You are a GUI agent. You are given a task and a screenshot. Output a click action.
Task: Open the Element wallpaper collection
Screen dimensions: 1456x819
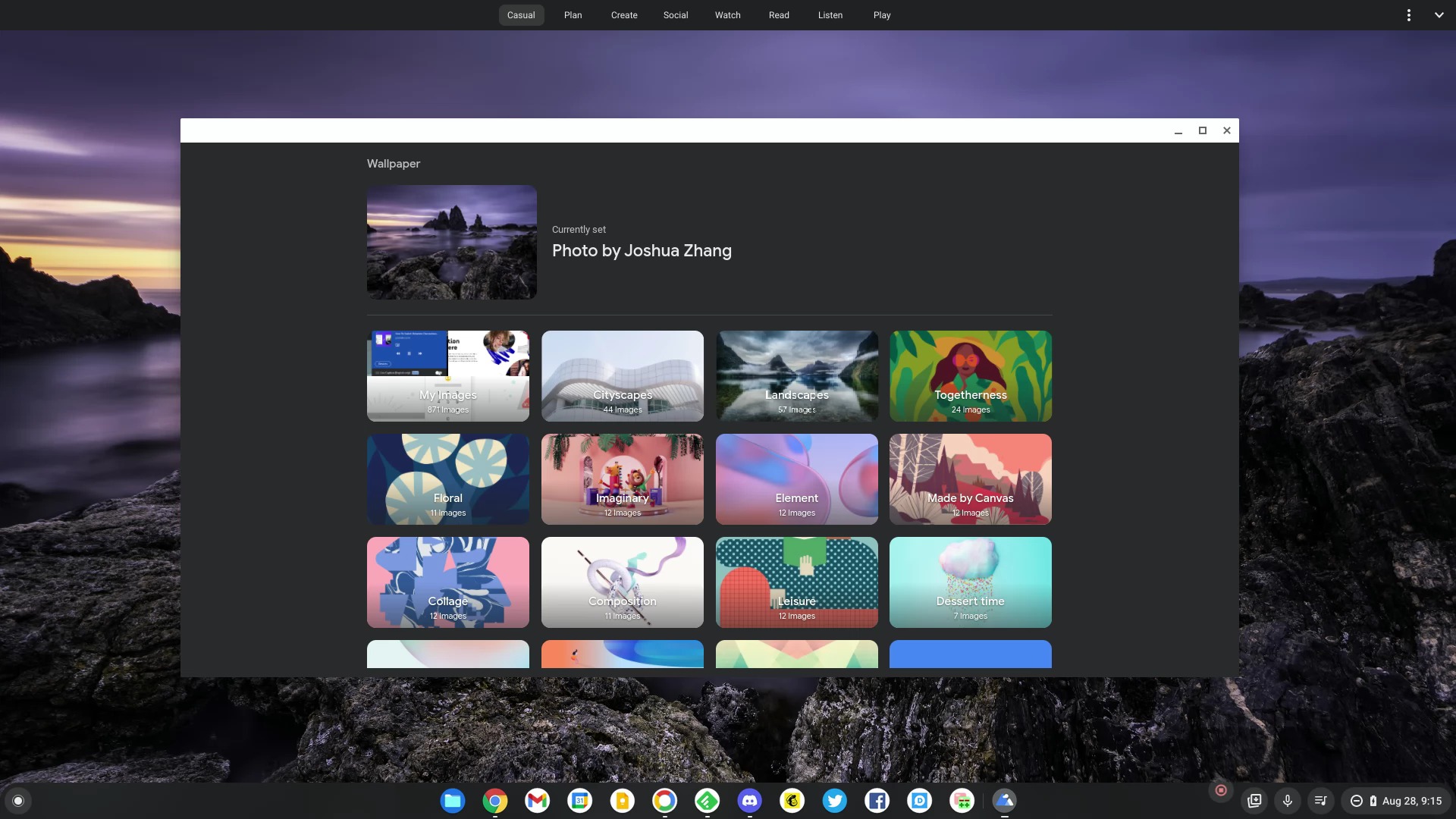796,479
